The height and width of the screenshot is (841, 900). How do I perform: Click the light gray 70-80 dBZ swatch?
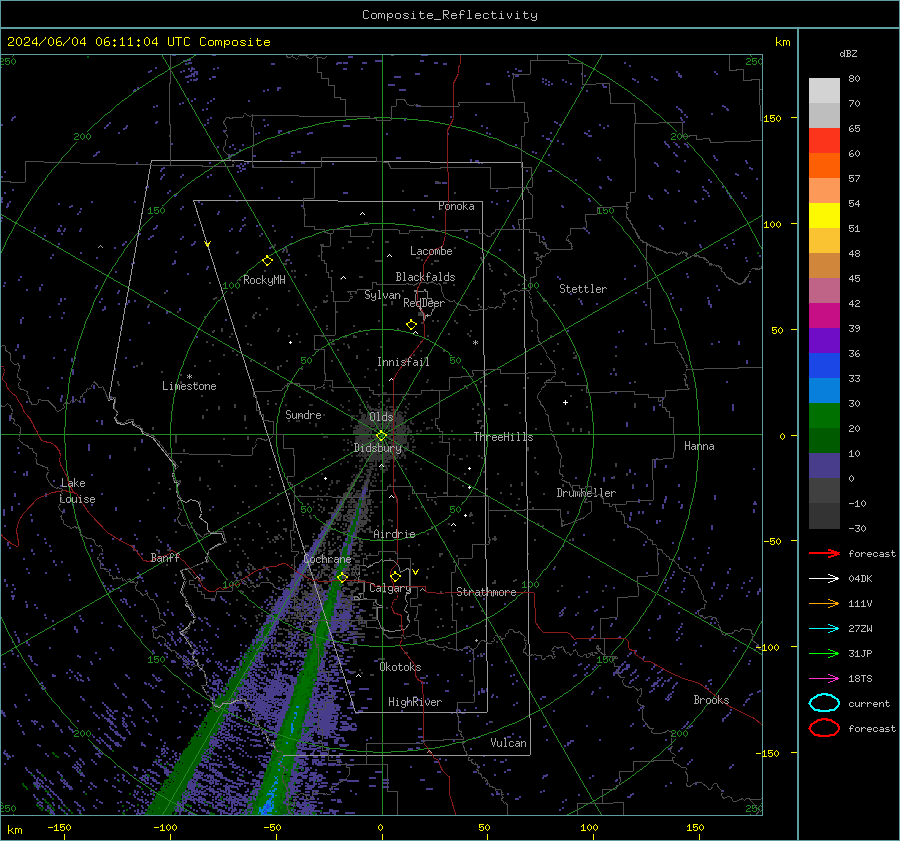[824, 91]
